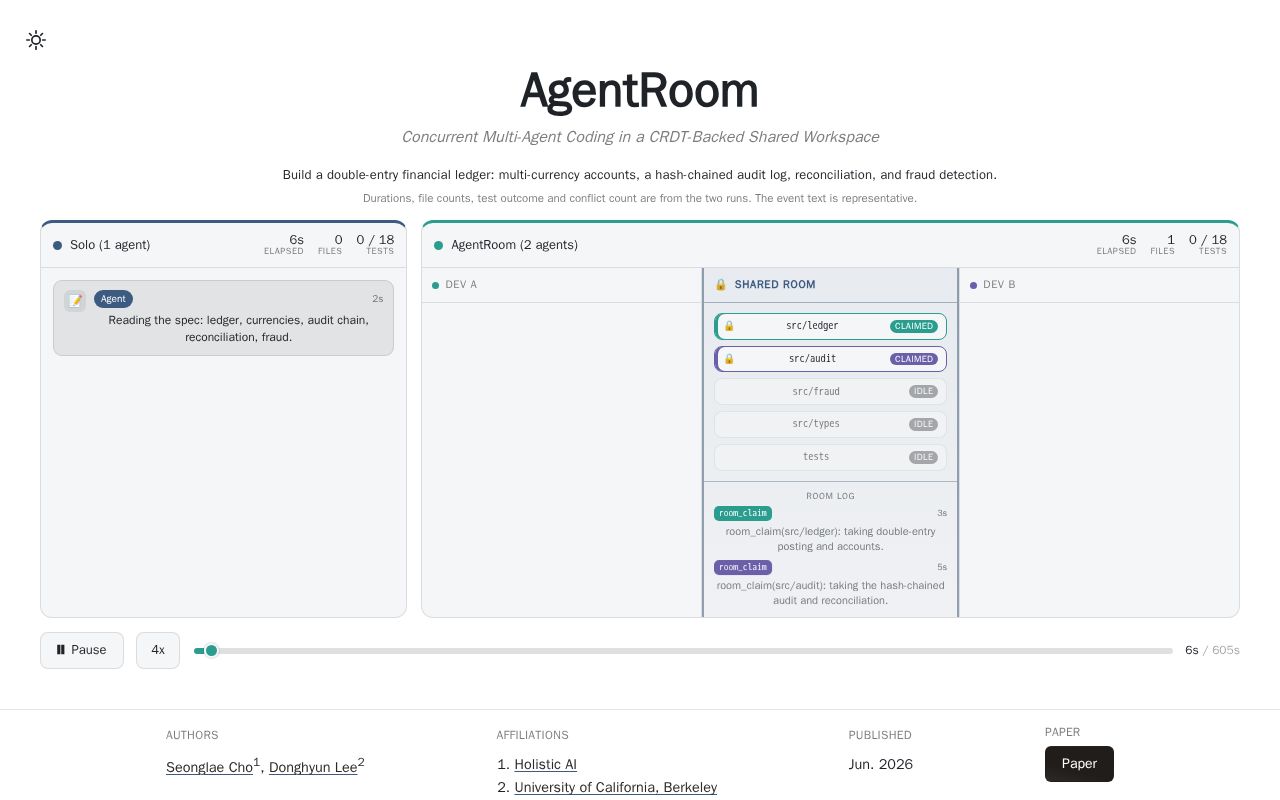Click the Agent badge in Solo panel
The width and height of the screenshot is (1280, 800).
pyautogui.click(x=113, y=299)
